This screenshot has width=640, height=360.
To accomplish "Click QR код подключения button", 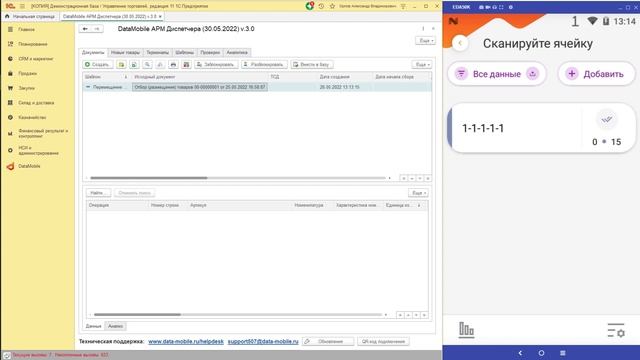I will point(383,341).
